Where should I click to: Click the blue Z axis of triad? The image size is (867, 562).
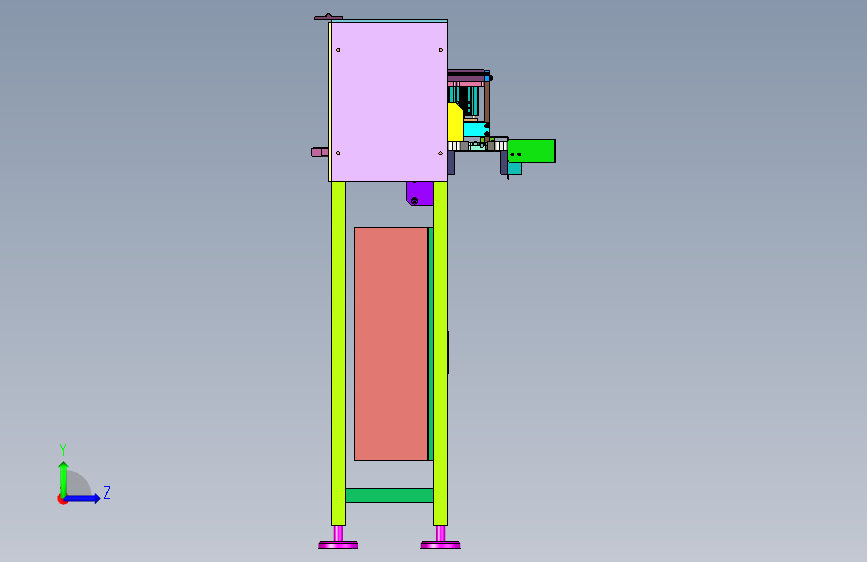[83, 498]
